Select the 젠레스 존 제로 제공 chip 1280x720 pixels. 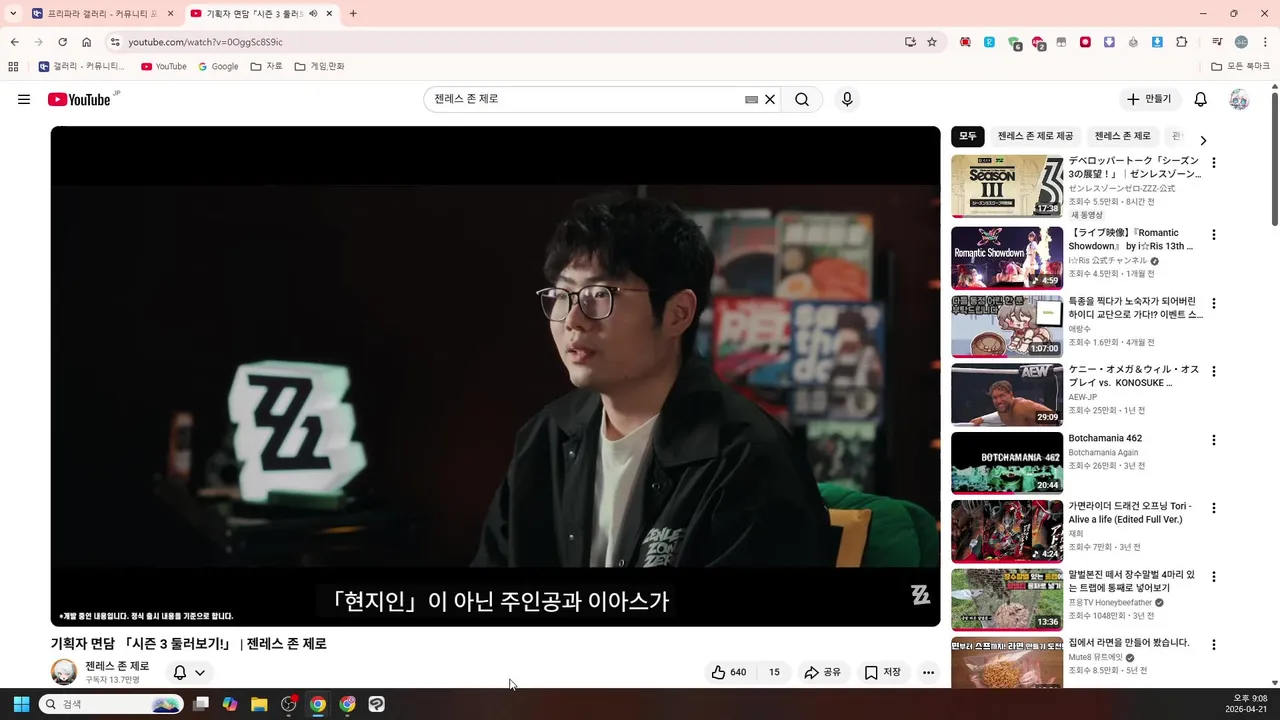click(1035, 136)
